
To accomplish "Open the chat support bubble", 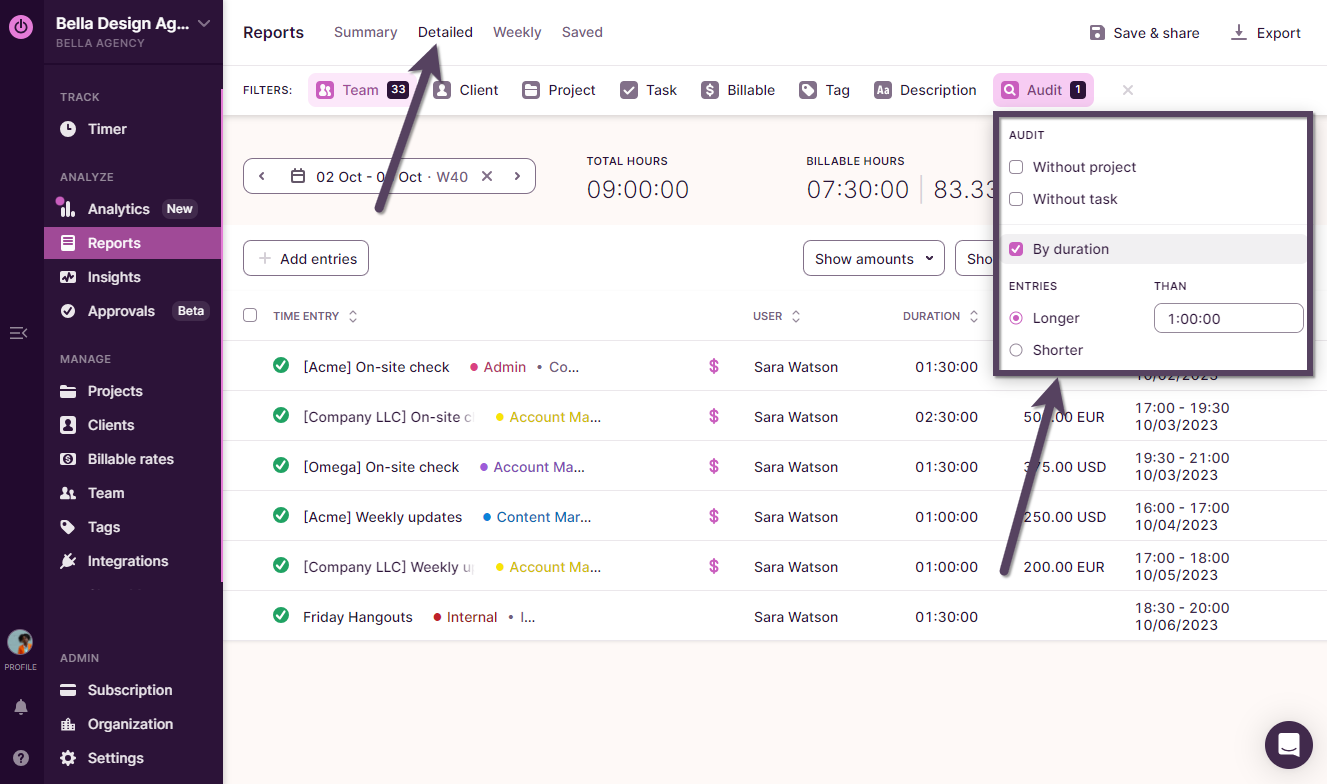I will point(1288,745).
